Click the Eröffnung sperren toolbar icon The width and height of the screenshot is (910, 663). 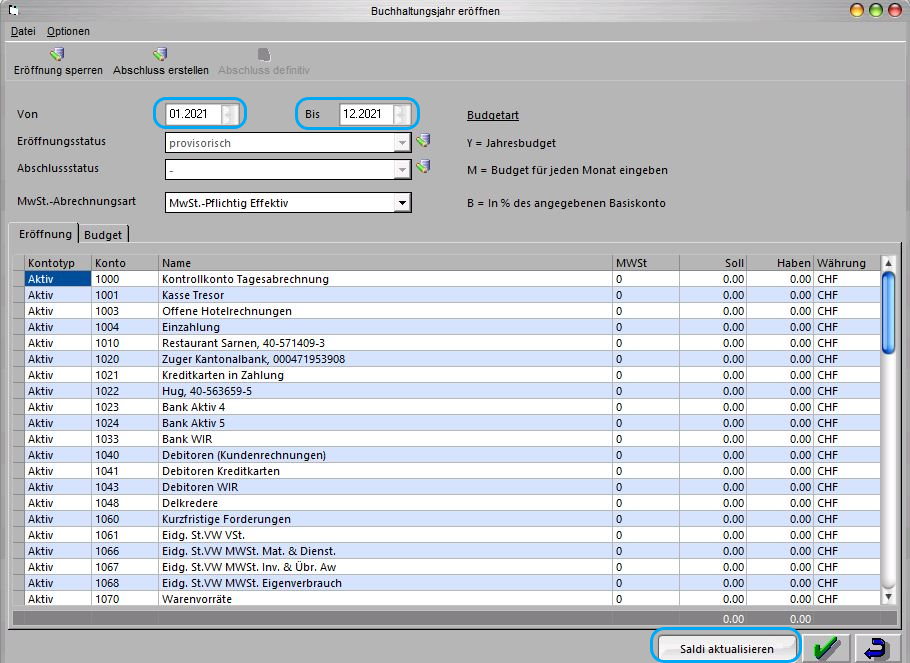pos(57,55)
